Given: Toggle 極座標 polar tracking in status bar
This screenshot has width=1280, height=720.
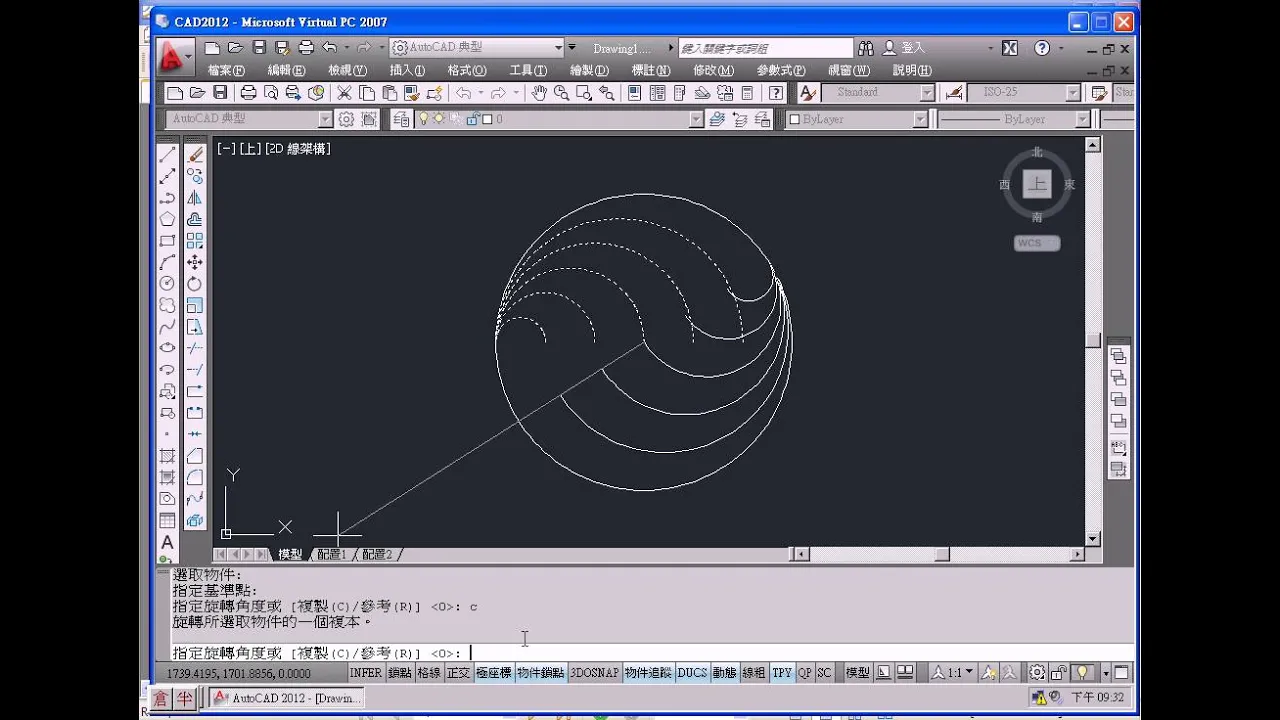Looking at the screenshot, I should [494, 673].
